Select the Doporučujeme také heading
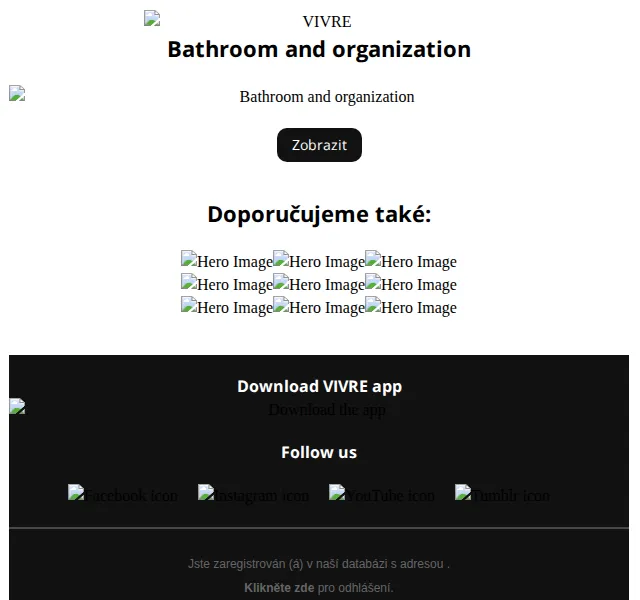 pyautogui.click(x=319, y=214)
